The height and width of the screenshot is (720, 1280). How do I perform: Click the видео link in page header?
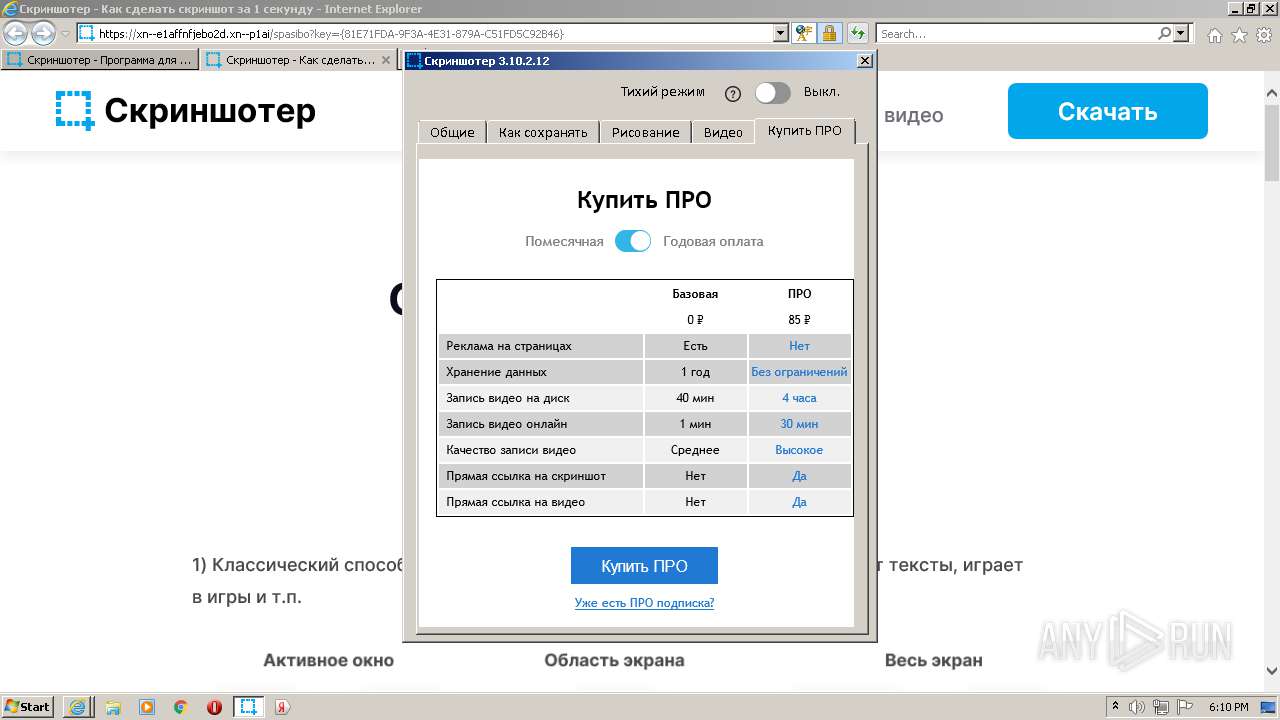pos(914,115)
